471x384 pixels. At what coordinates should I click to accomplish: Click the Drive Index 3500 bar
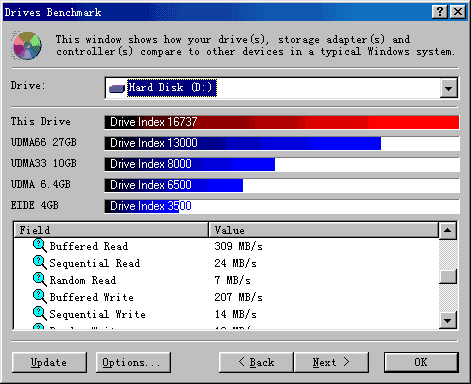pos(142,206)
